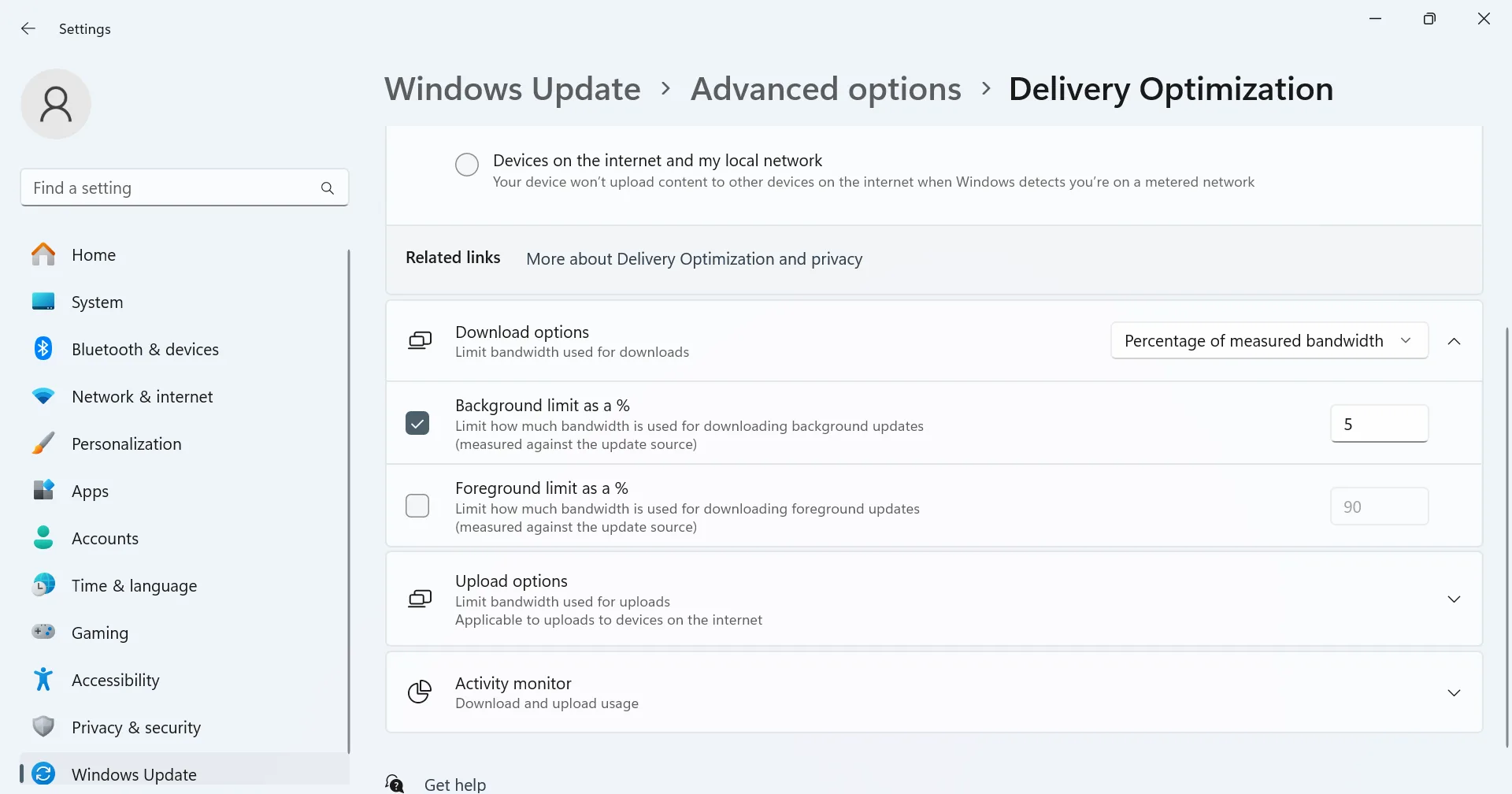Go back to Windows Update breadcrumb

(x=513, y=89)
